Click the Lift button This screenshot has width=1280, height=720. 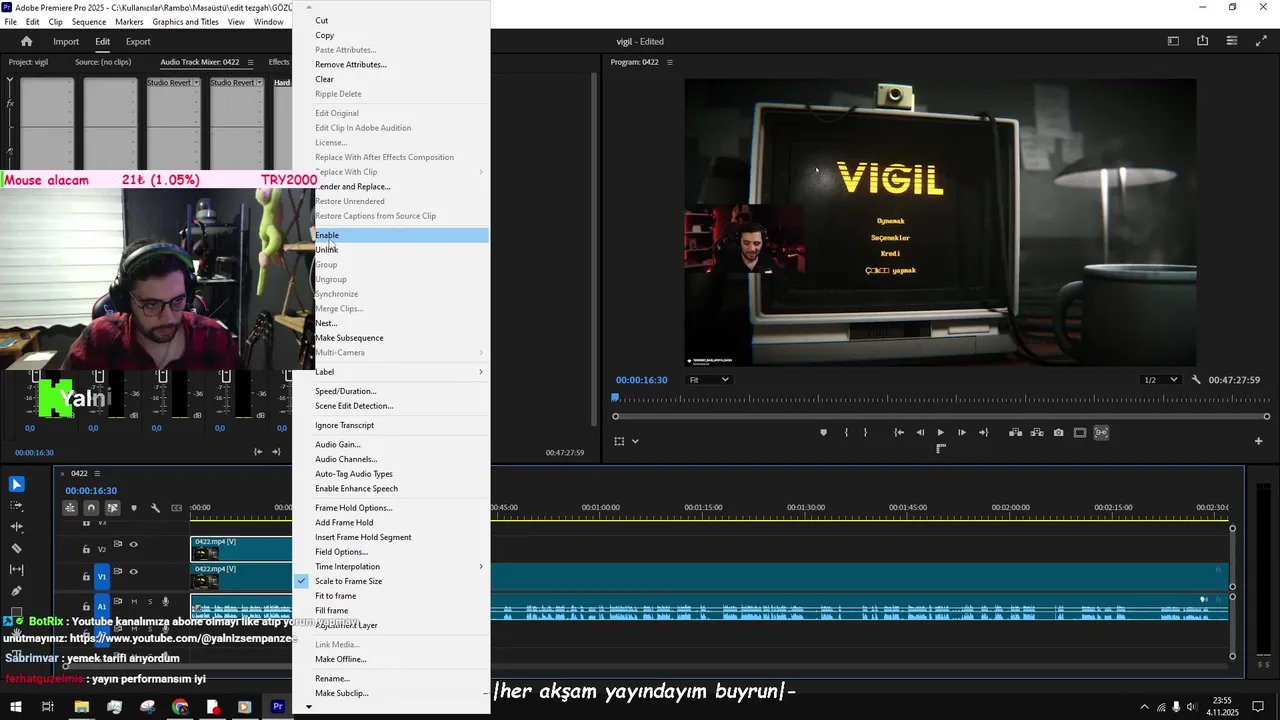click(1015, 433)
